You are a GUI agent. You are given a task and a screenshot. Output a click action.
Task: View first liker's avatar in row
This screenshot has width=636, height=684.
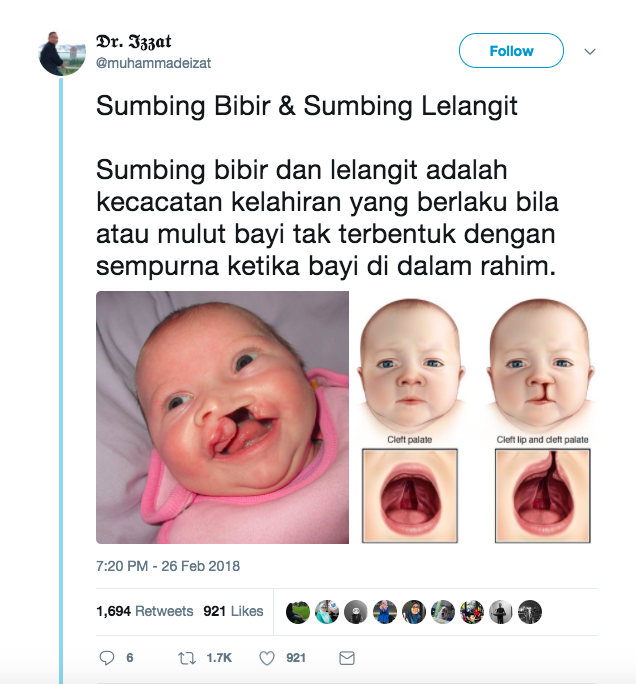(297, 612)
